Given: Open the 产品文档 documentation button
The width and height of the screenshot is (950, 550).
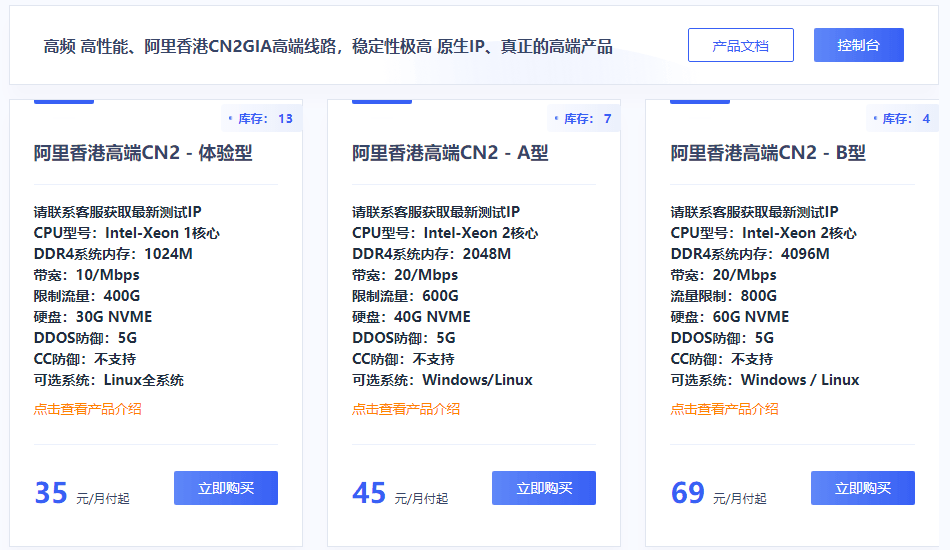Looking at the screenshot, I should tap(740, 45).
